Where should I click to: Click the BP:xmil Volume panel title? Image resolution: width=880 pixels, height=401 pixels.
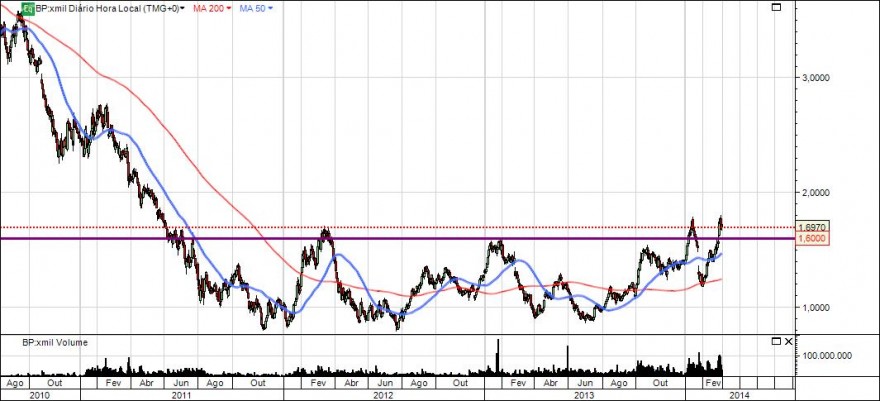click(54, 342)
